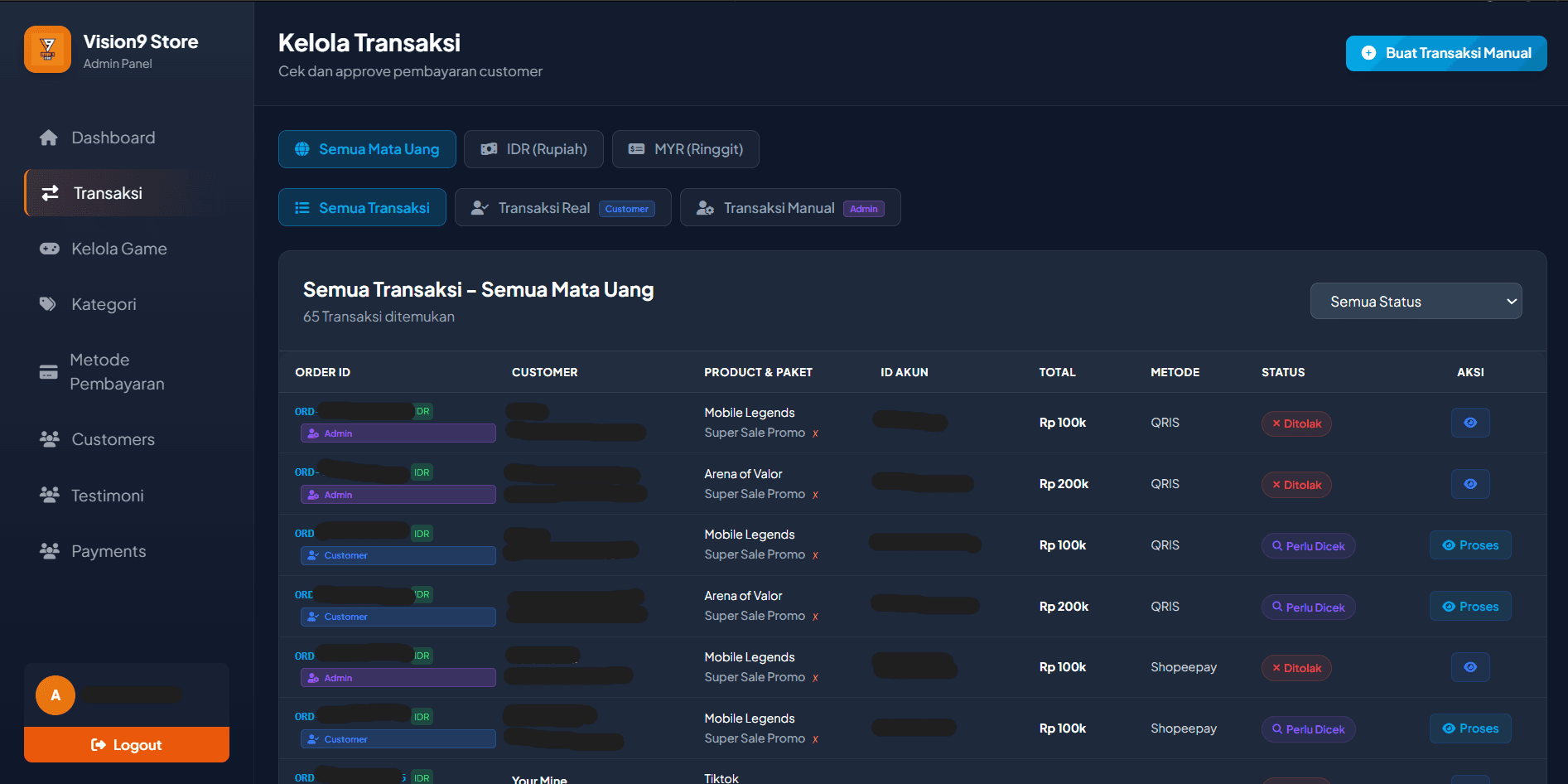Image resolution: width=1568 pixels, height=784 pixels.
Task: Click the Vision9 Store logo icon
Action: tap(47, 50)
